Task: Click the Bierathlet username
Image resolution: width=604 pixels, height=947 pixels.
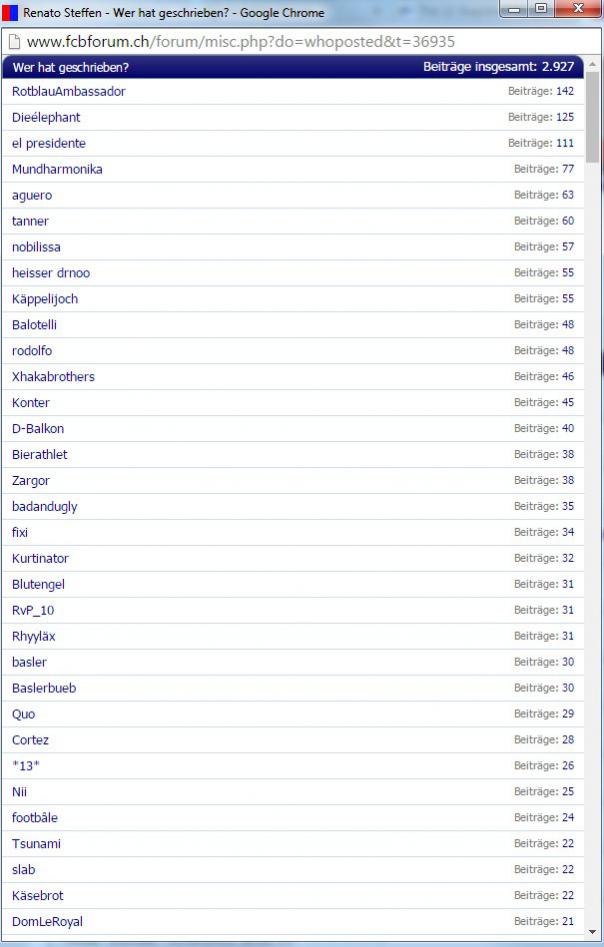Action: click(x=40, y=455)
